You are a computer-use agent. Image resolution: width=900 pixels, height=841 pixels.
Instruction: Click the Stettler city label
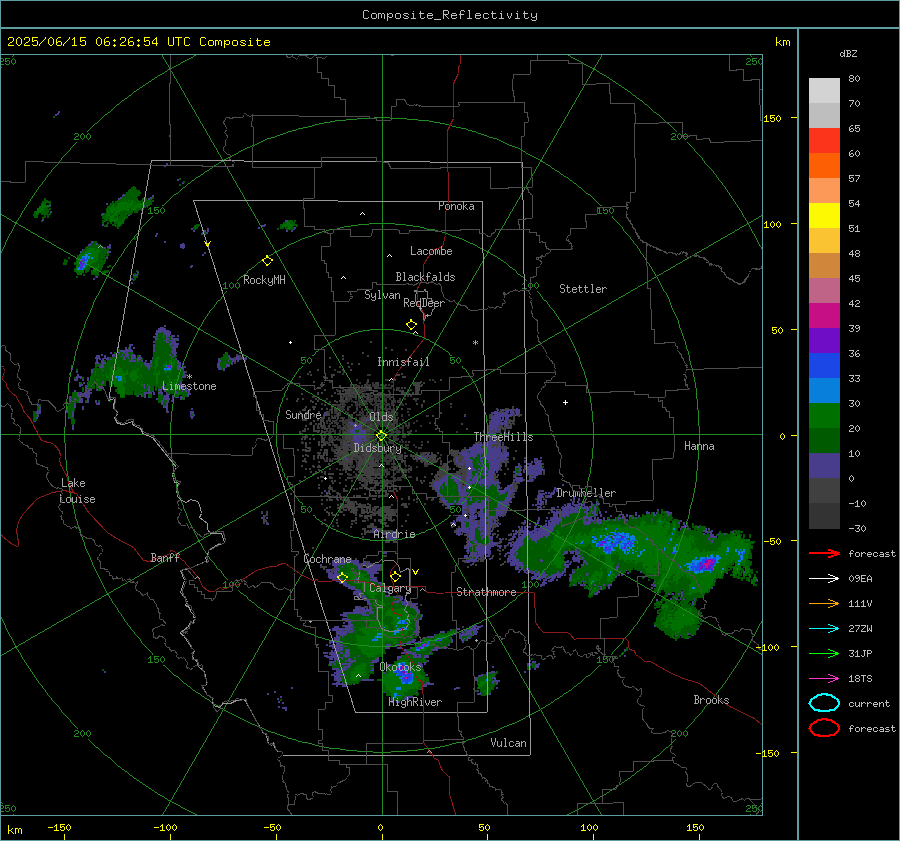tap(583, 289)
